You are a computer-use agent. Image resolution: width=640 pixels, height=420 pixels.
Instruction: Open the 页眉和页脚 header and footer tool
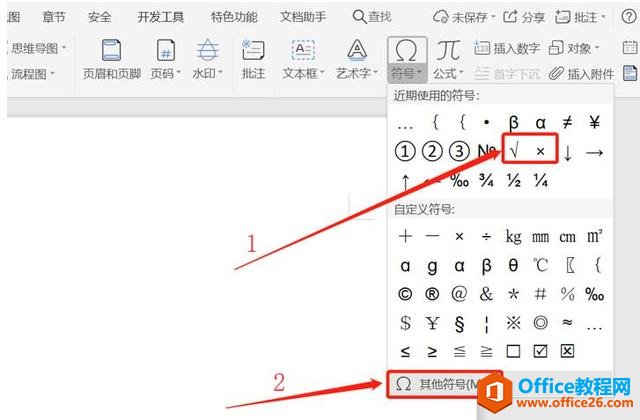pyautogui.click(x=111, y=60)
